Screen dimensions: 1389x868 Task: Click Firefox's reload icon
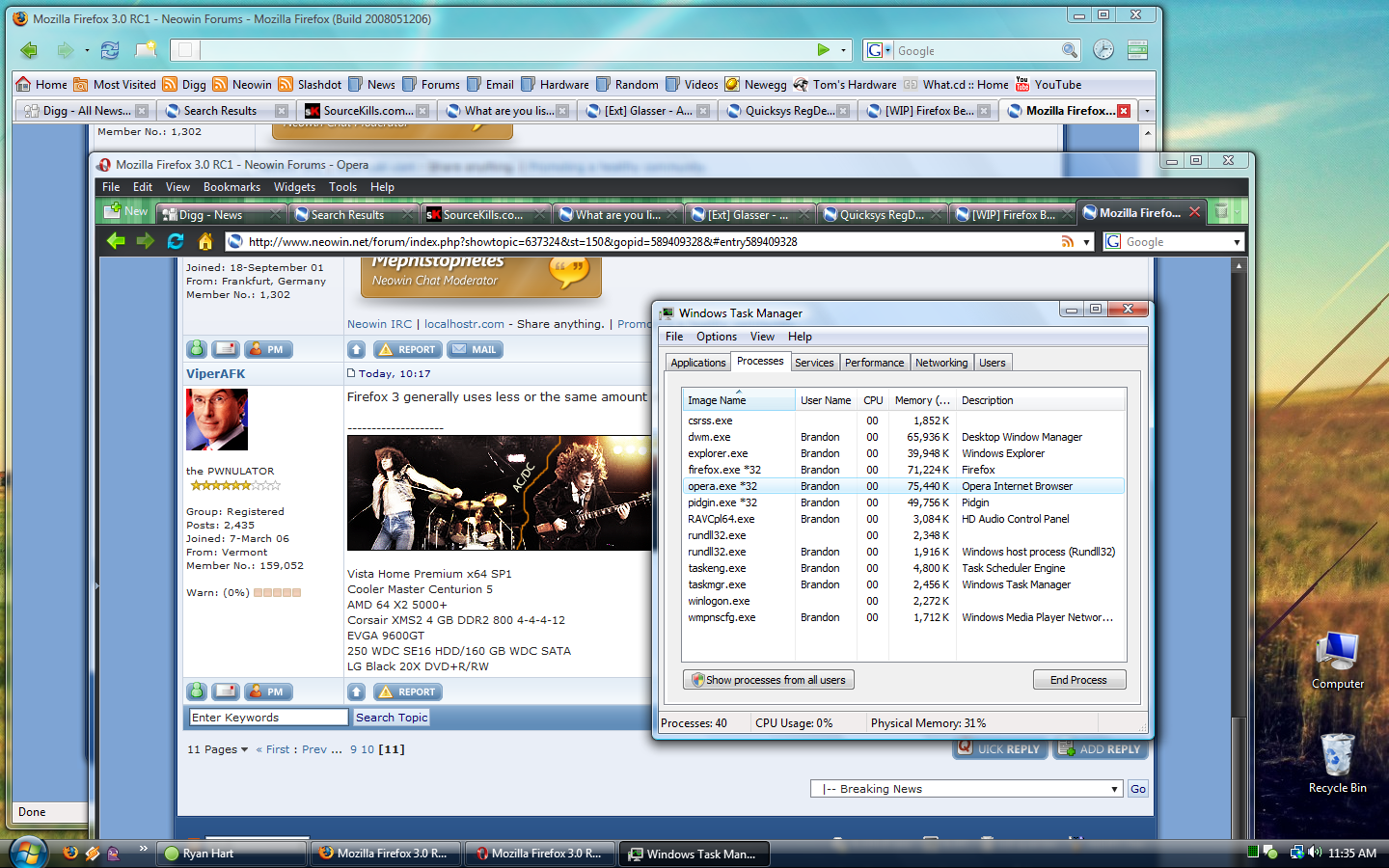(x=110, y=50)
